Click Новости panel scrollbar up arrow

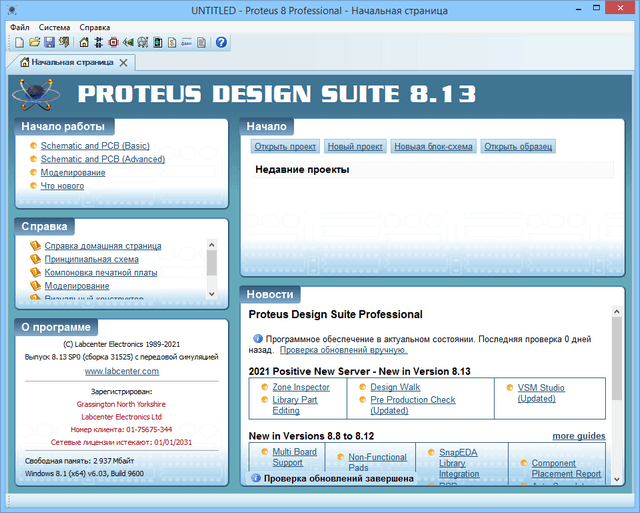coord(617,312)
